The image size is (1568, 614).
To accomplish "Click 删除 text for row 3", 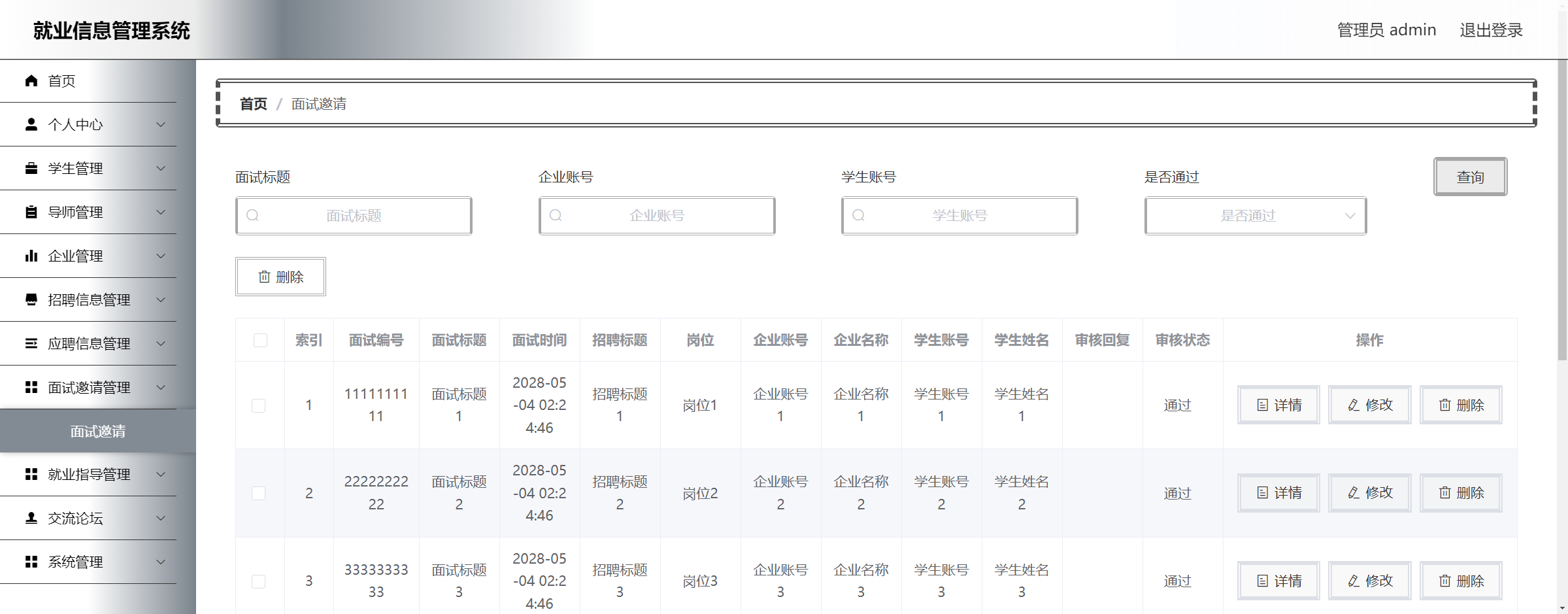I will point(1470,581).
